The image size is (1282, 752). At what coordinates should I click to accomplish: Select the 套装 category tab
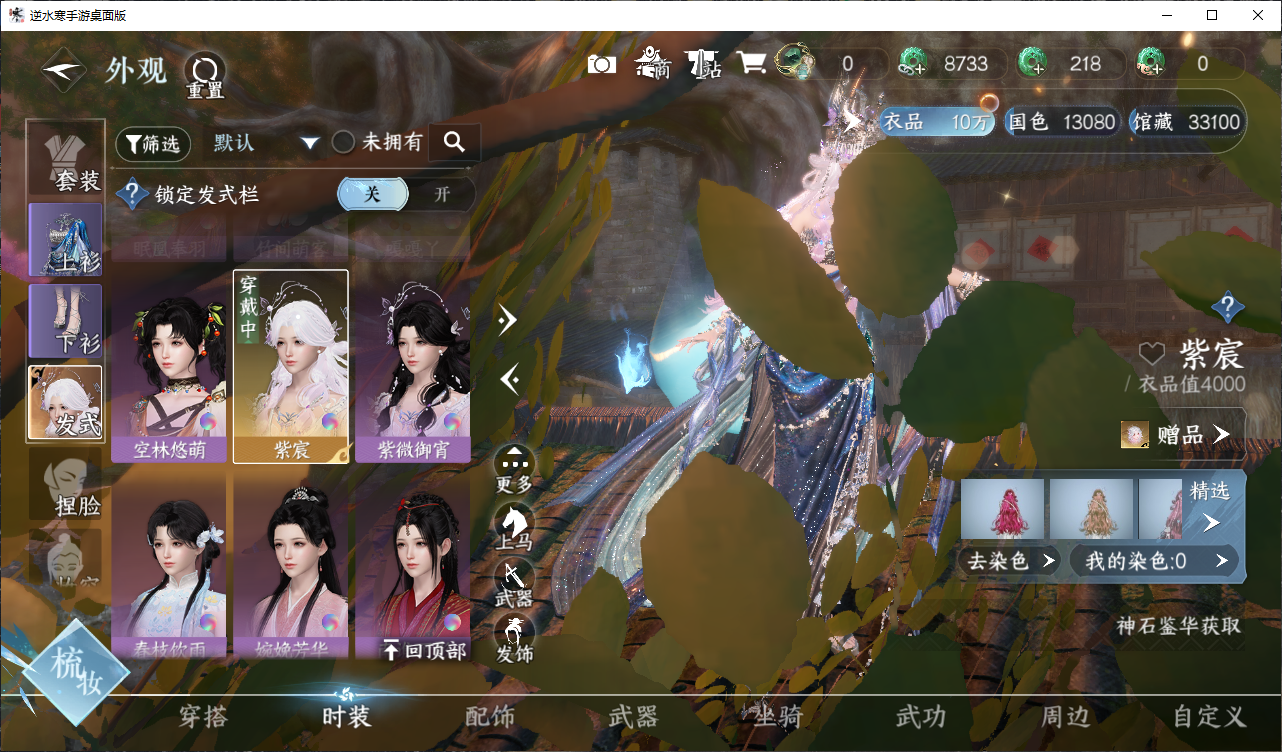click(x=66, y=159)
